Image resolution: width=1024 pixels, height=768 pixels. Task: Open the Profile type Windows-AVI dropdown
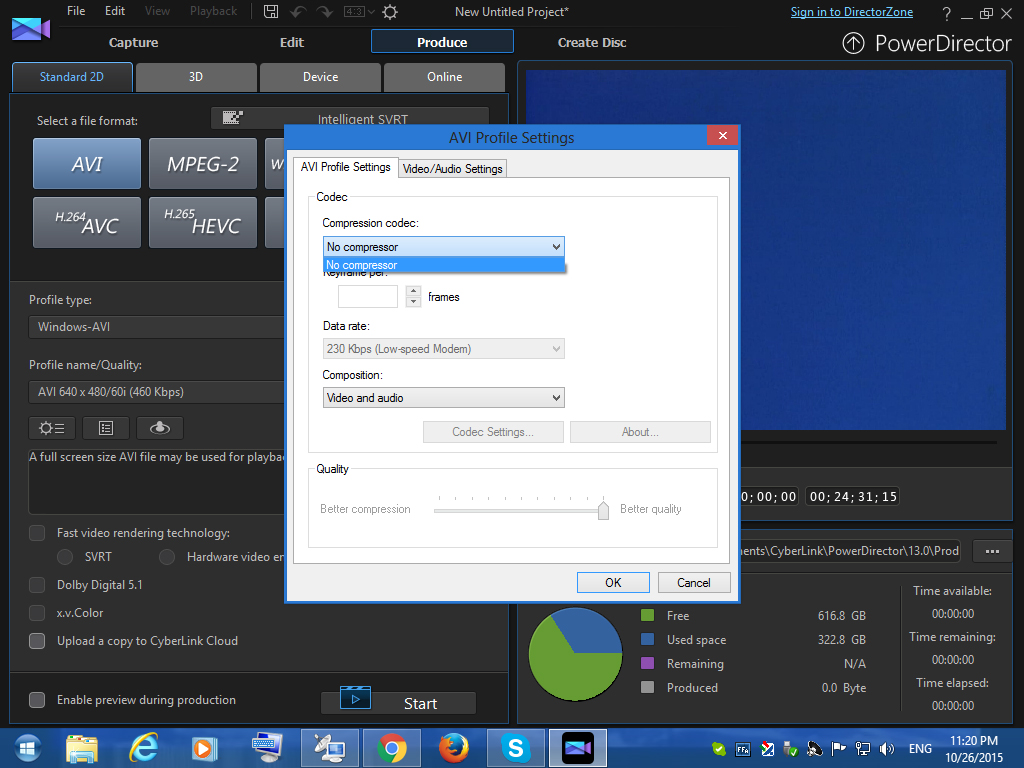point(157,327)
